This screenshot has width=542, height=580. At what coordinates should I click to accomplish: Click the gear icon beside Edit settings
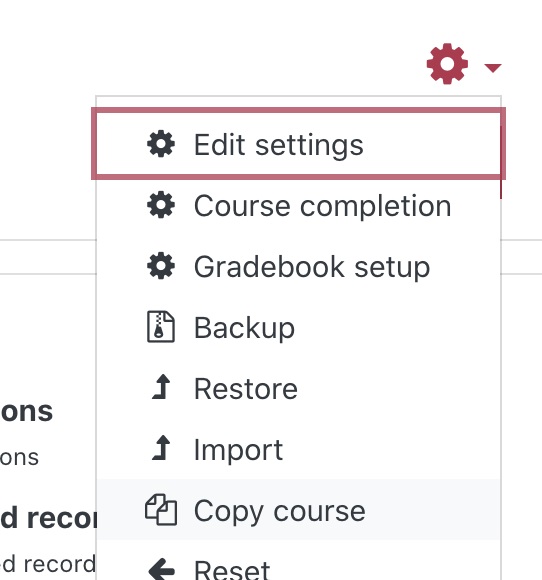coord(161,144)
